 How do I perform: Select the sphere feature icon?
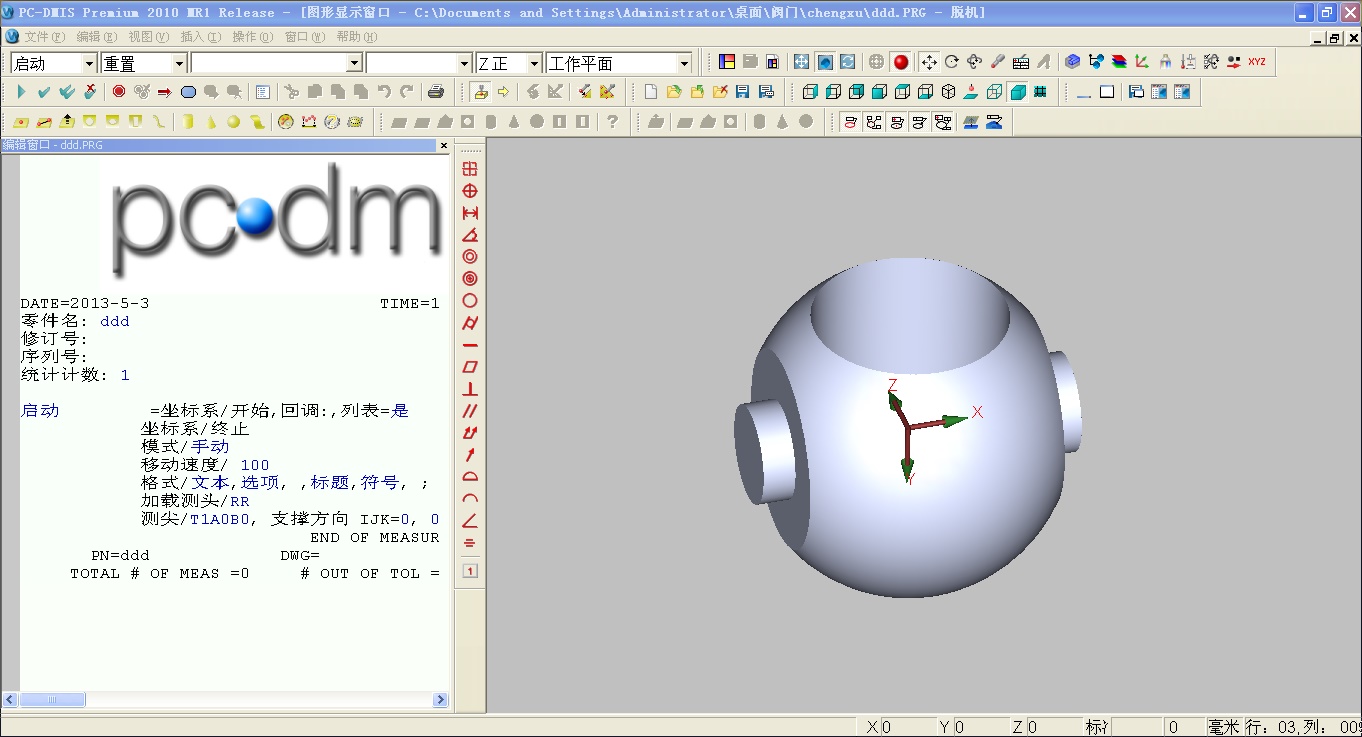233,122
